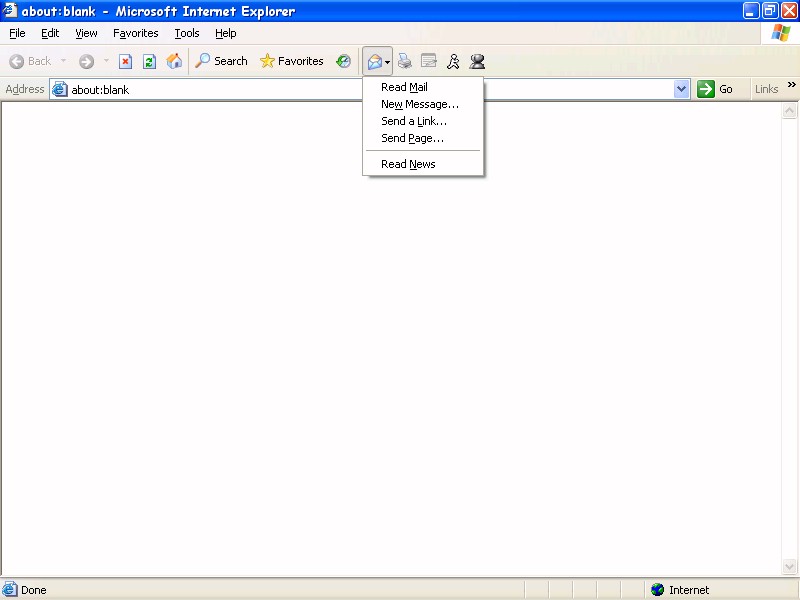The image size is (800, 600).
Task: Click the Back arrow icon
Action: 16,61
